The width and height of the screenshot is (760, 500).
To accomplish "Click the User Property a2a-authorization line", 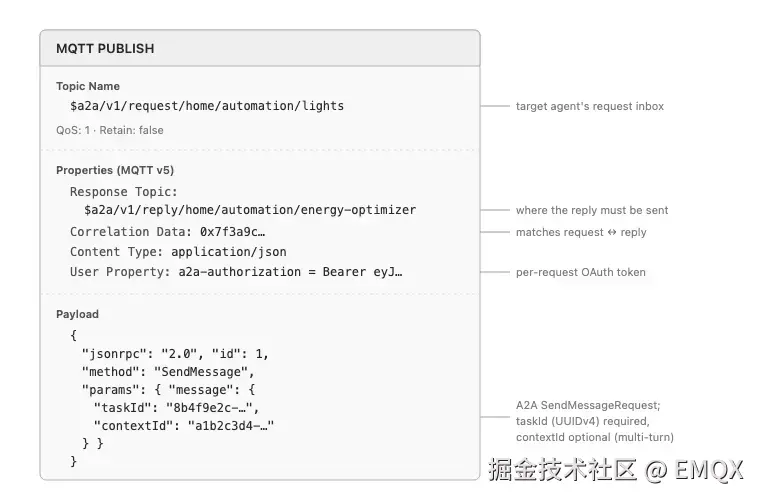I will 236,272.
